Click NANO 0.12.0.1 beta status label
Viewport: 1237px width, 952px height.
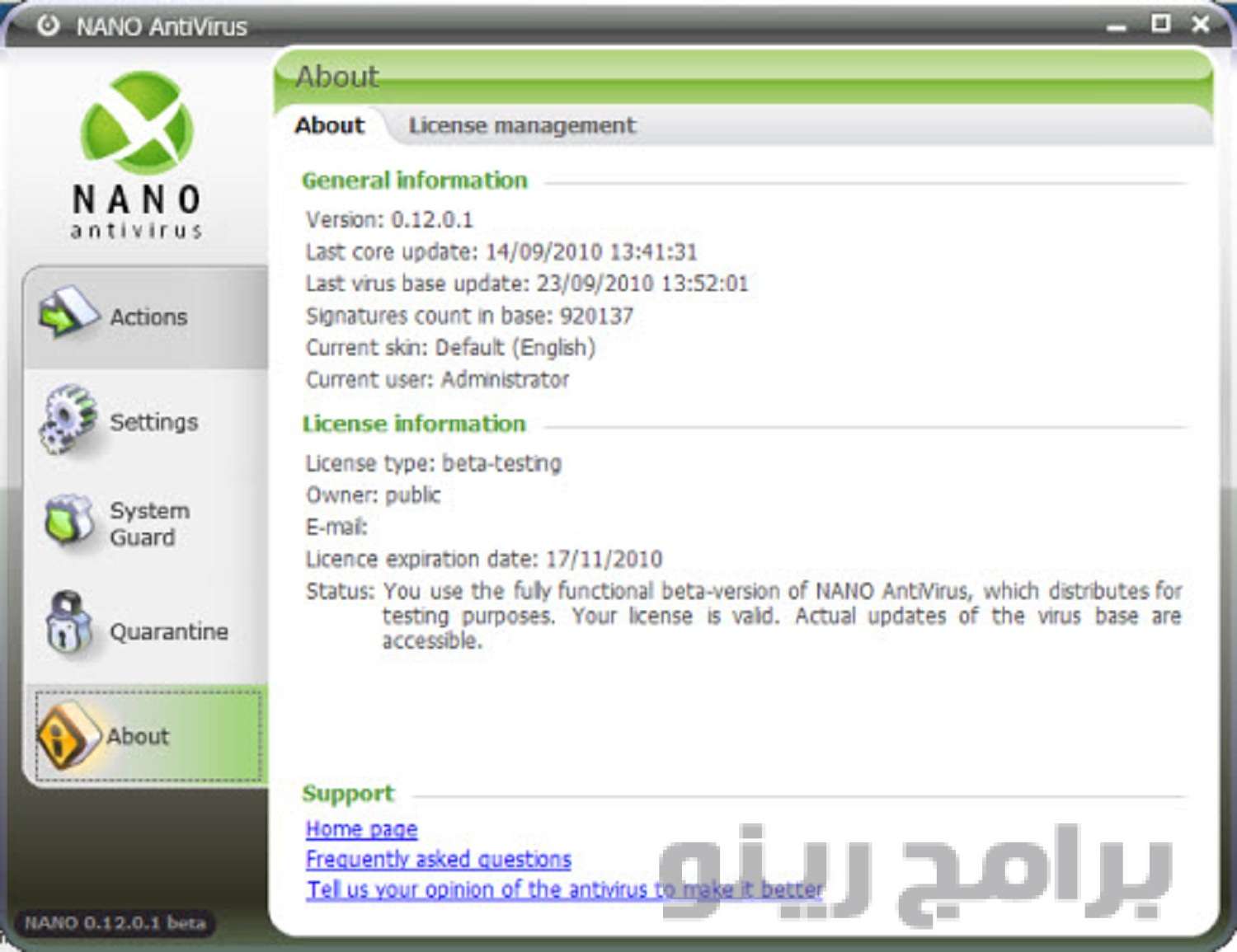(115, 923)
